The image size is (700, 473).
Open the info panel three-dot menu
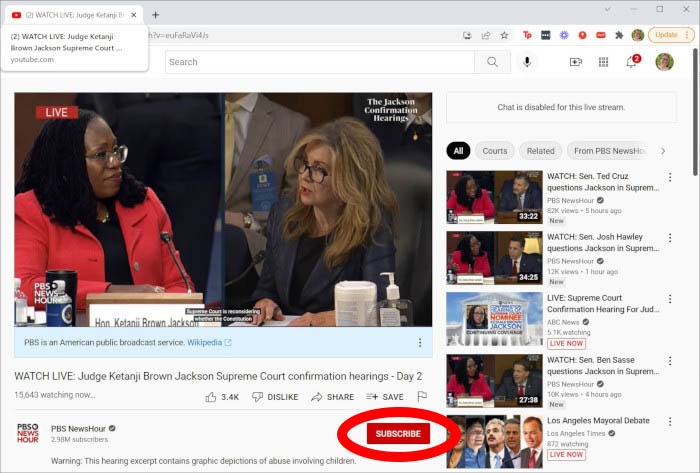(417, 342)
